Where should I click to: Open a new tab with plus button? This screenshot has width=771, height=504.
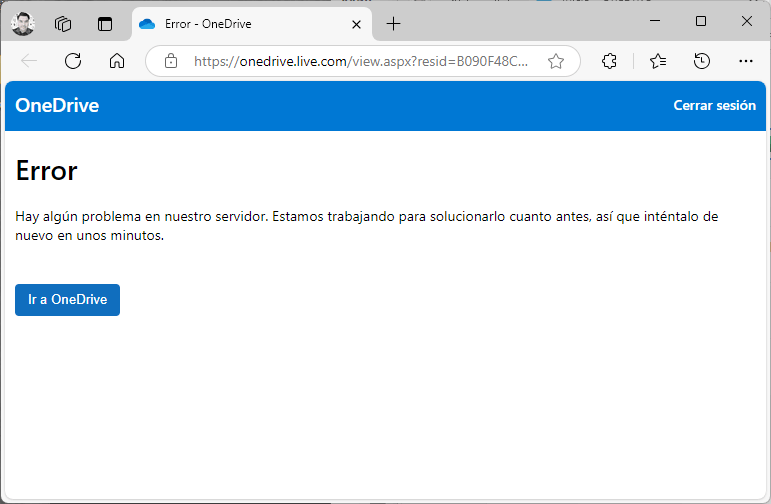coord(393,24)
